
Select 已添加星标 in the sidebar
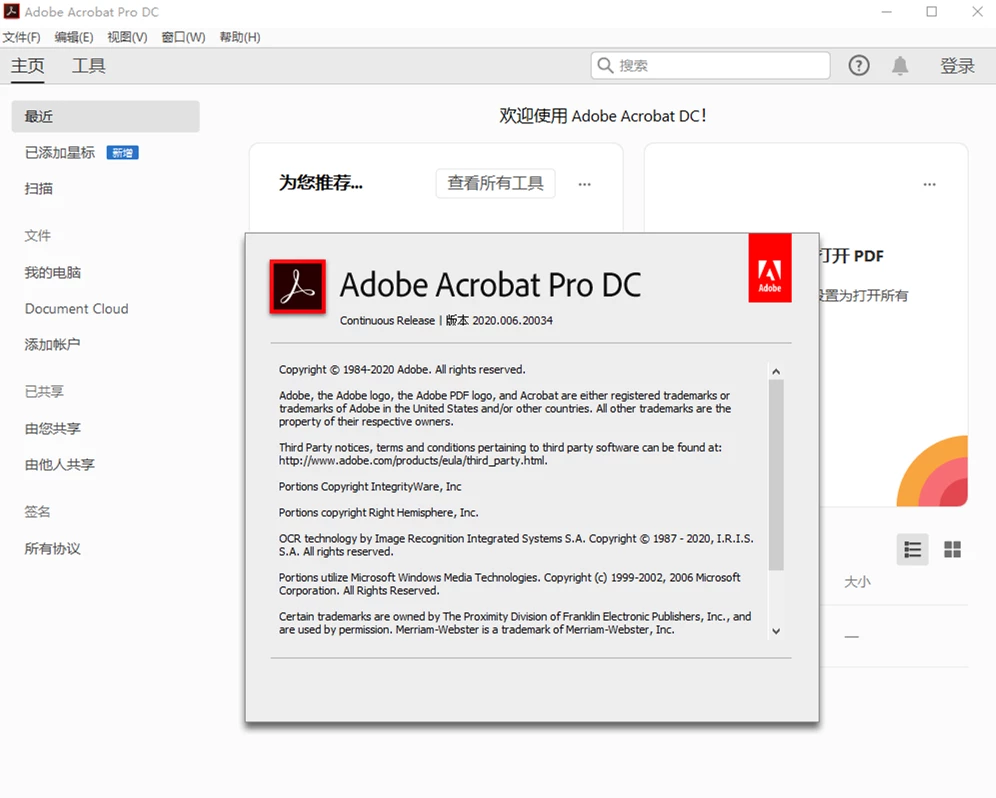(60, 152)
